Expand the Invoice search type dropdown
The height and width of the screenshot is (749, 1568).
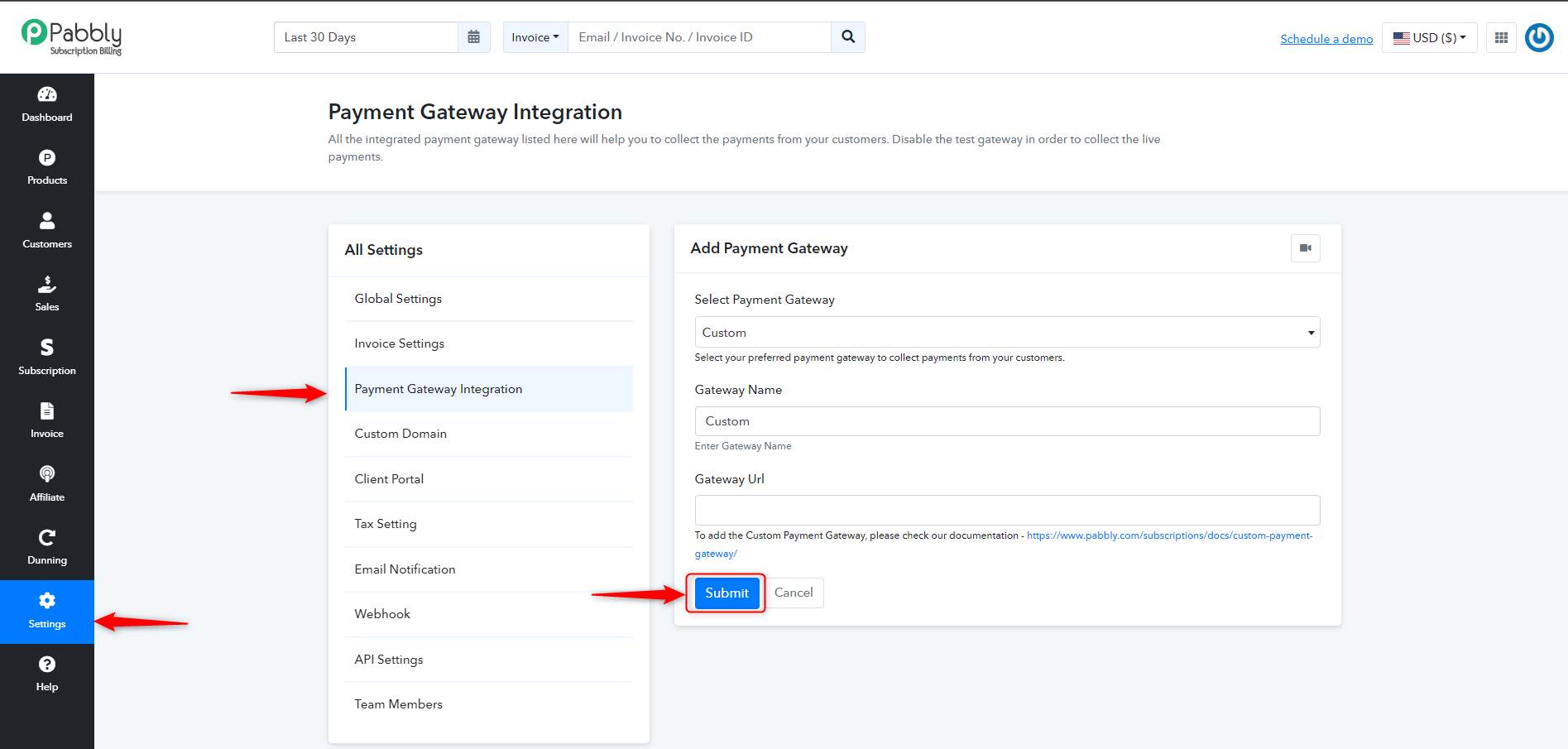click(x=535, y=37)
